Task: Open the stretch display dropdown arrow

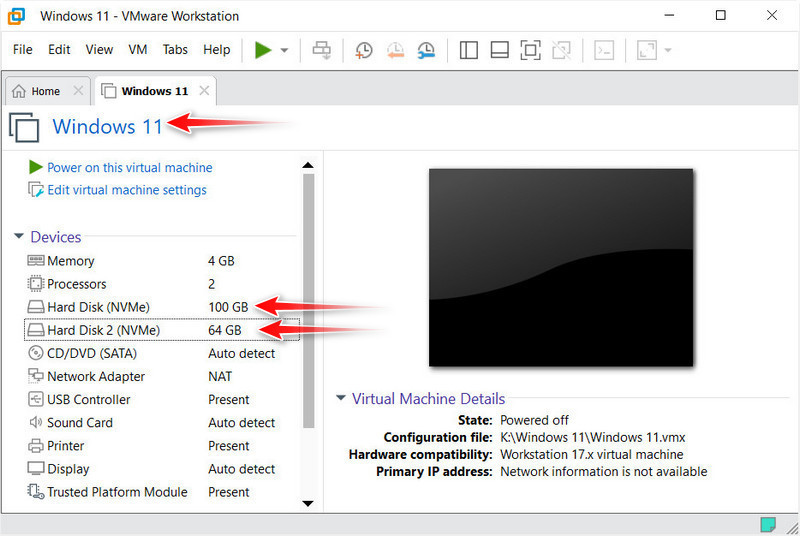Action: tap(668, 50)
